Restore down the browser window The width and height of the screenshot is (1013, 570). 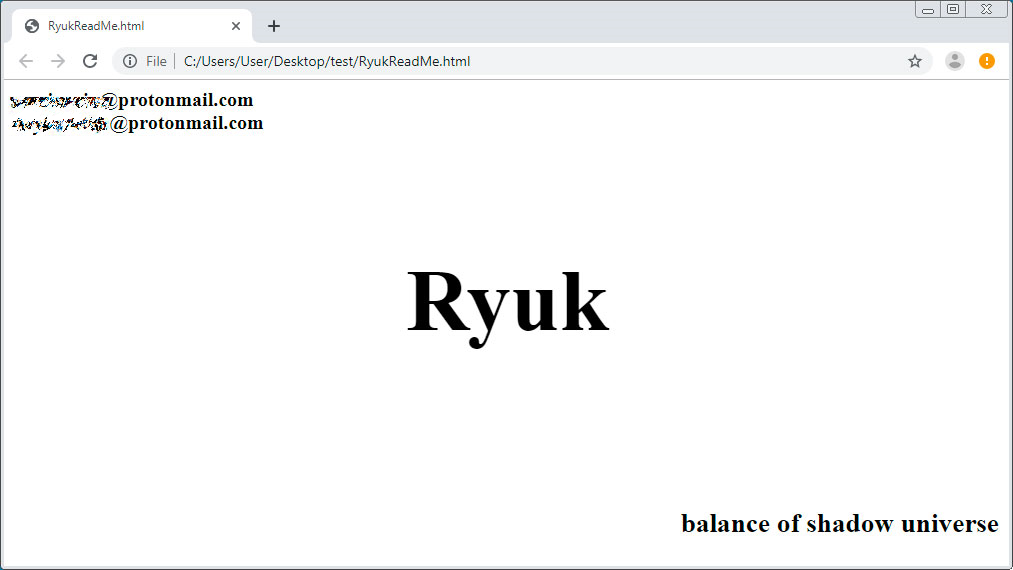coord(953,9)
